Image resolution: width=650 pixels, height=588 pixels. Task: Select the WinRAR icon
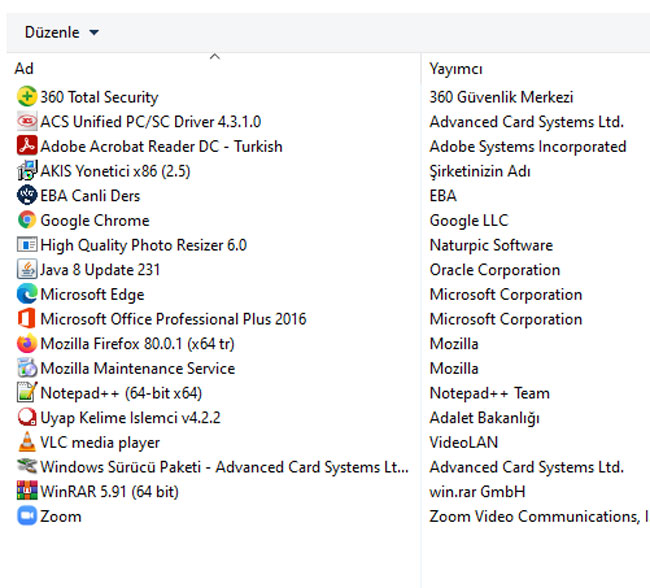27,491
